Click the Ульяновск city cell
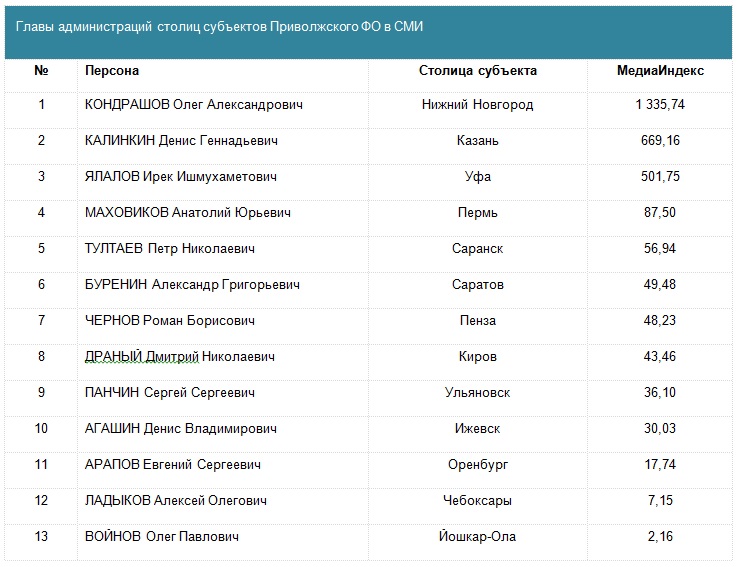 point(477,393)
